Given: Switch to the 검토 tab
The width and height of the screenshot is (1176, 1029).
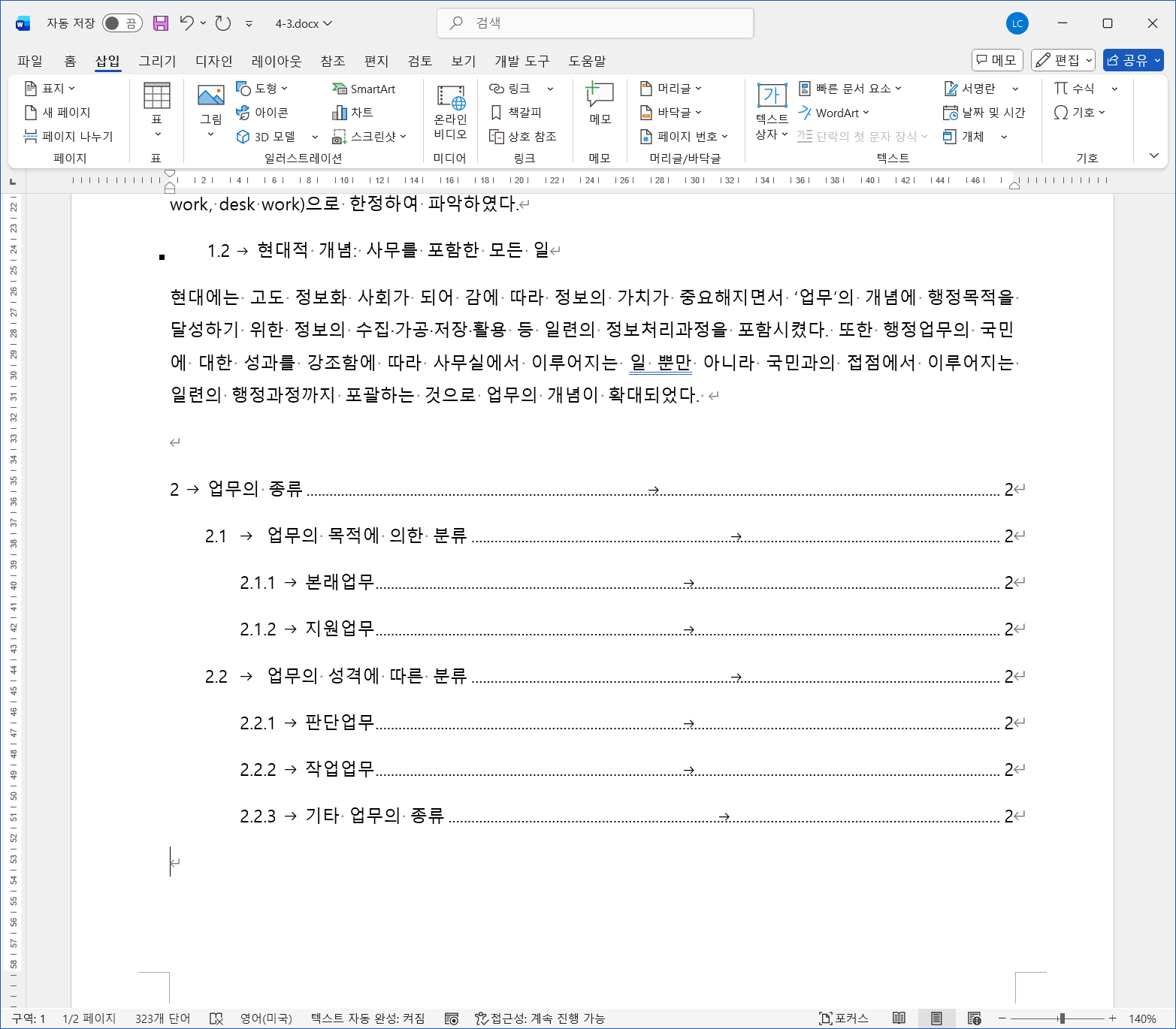Looking at the screenshot, I should point(420,61).
